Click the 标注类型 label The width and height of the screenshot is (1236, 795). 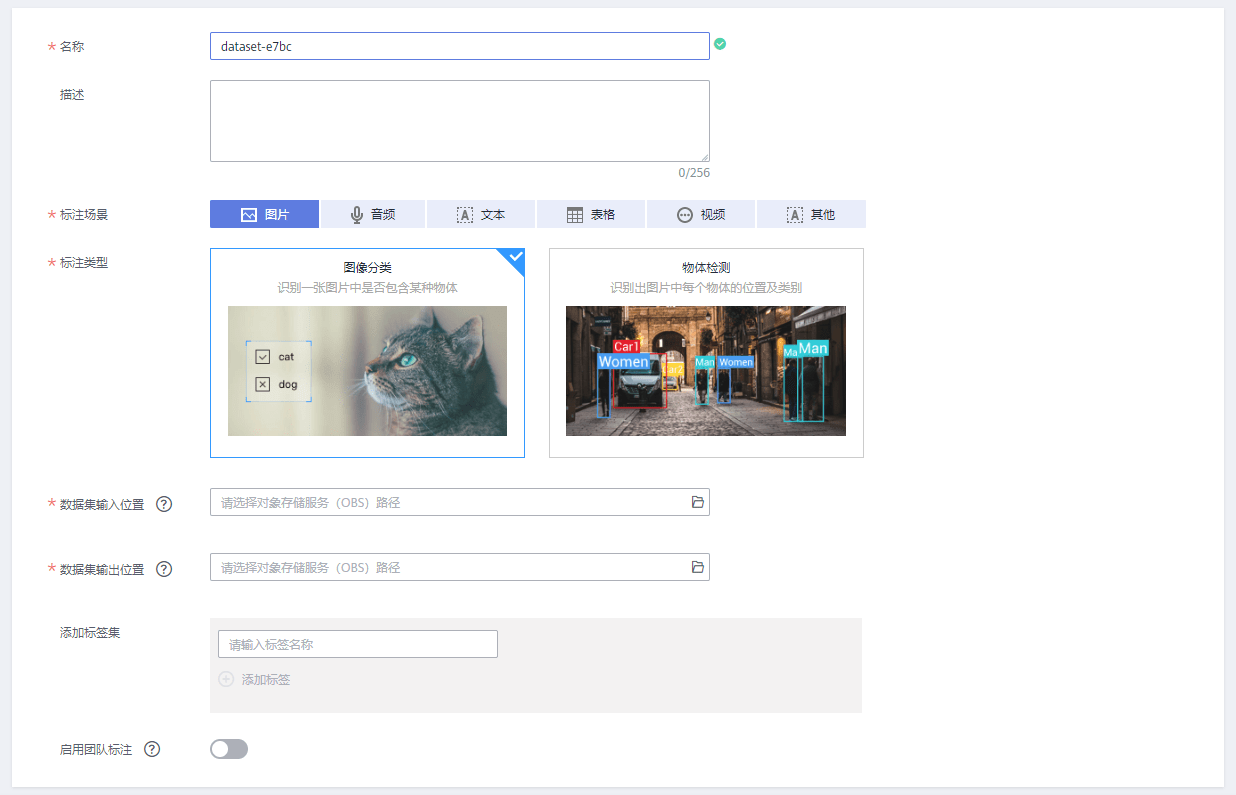tap(84, 263)
